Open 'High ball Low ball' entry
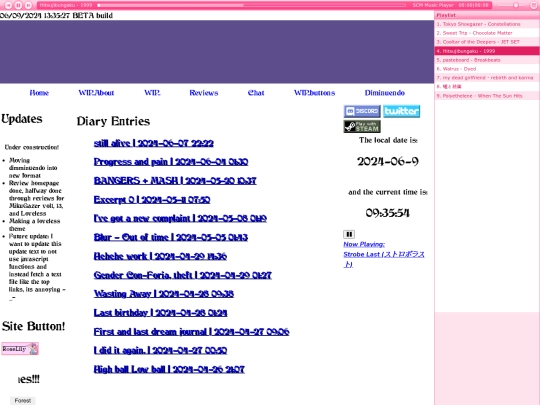 coord(169,369)
